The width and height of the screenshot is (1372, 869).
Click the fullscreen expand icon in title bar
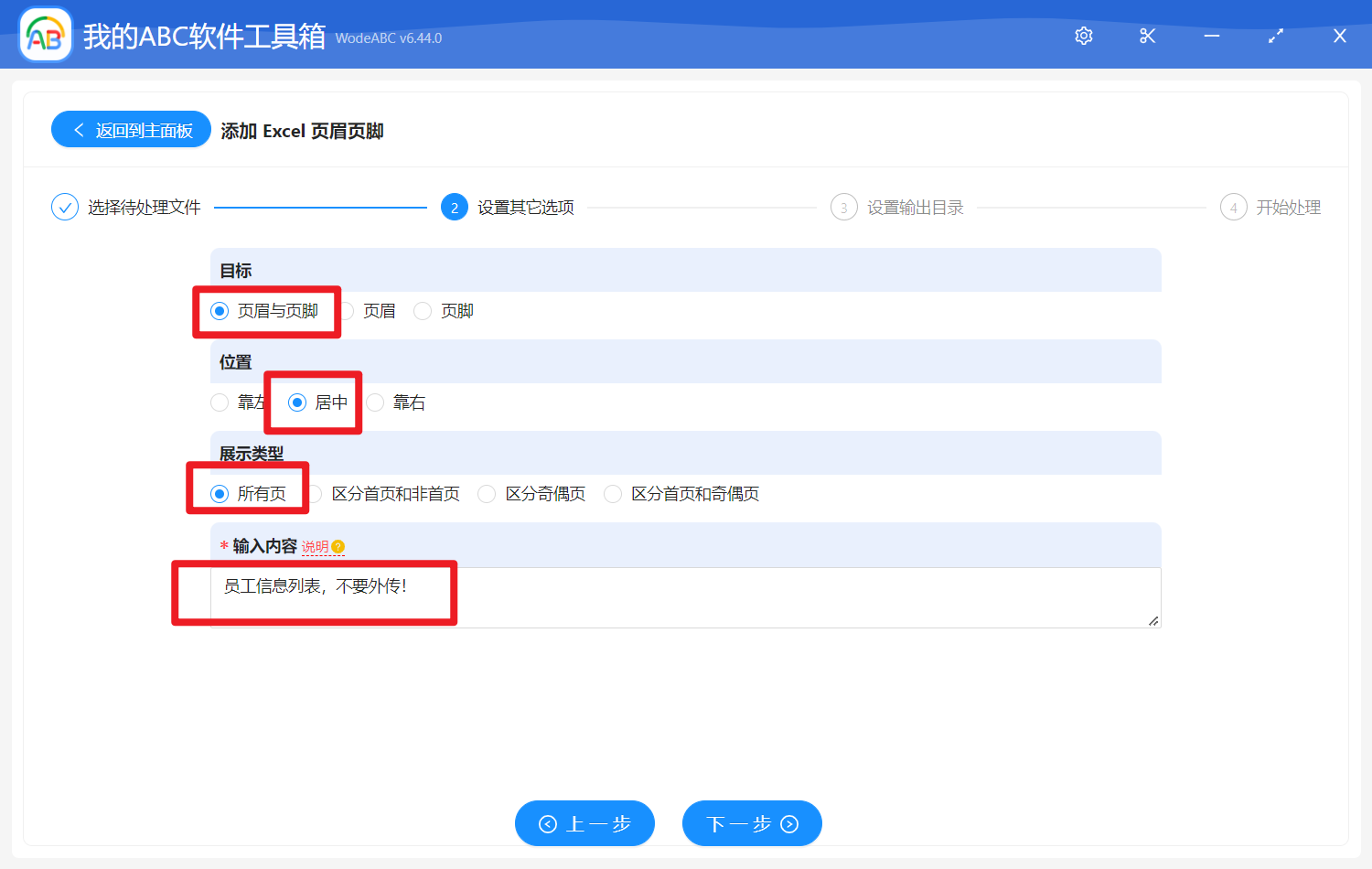pos(1275,36)
